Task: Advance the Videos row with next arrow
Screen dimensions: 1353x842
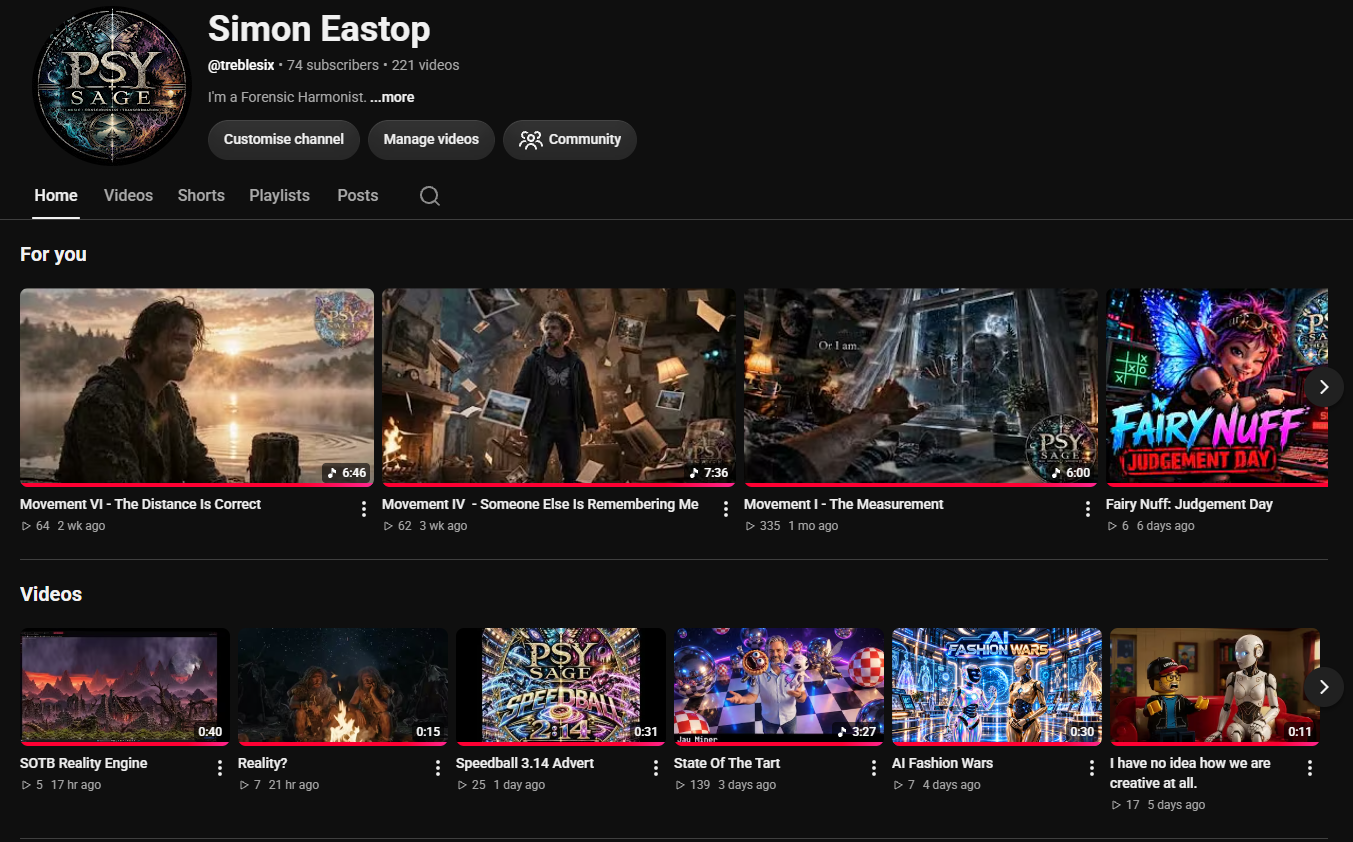Action: (x=1324, y=687)
